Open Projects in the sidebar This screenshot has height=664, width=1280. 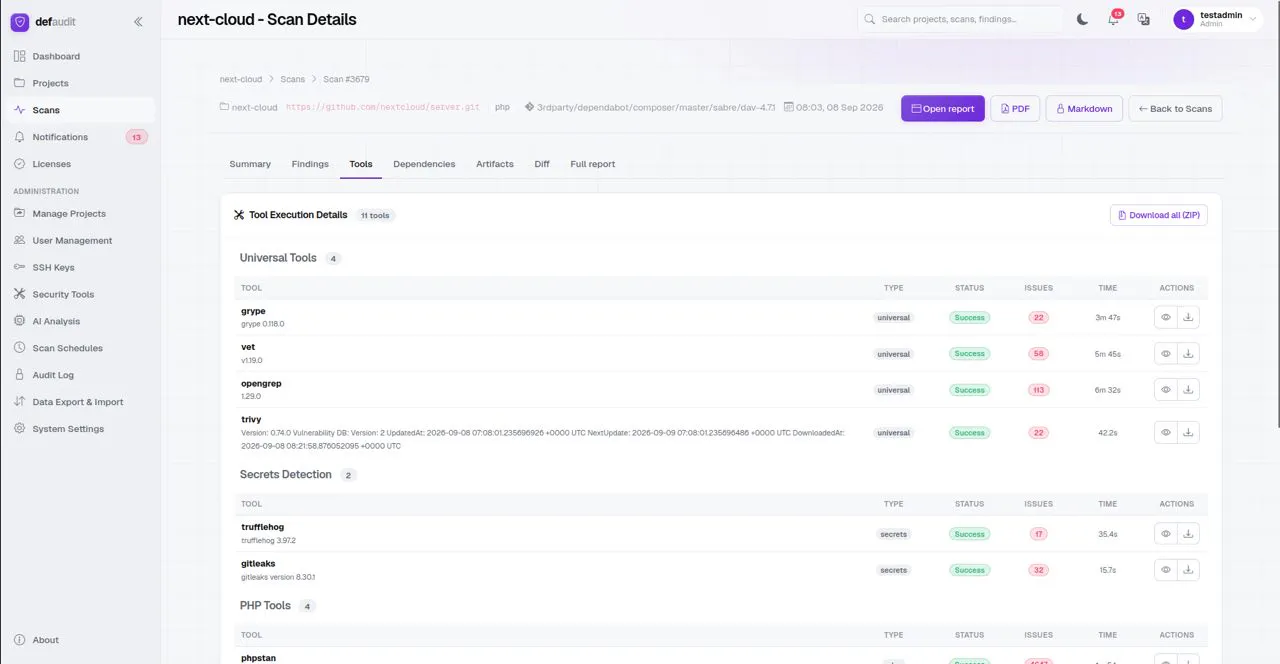(80, 83)
